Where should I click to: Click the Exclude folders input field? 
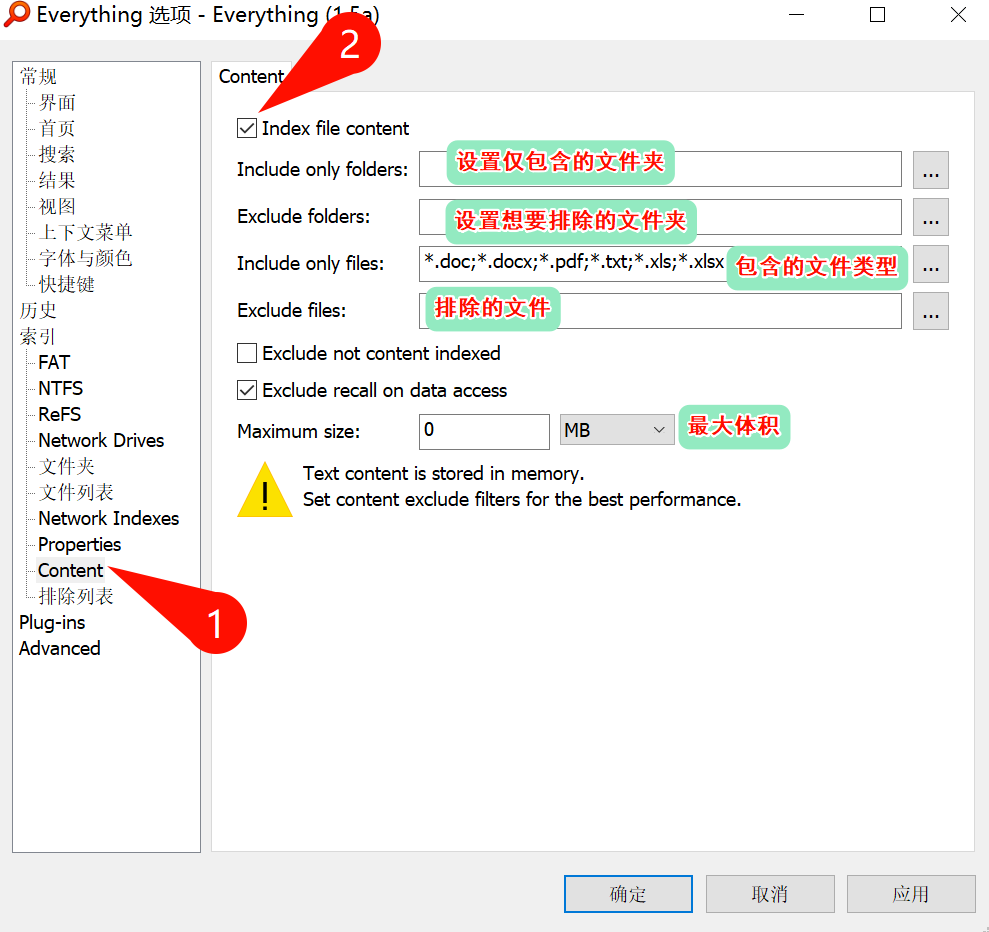pos(660,217)
